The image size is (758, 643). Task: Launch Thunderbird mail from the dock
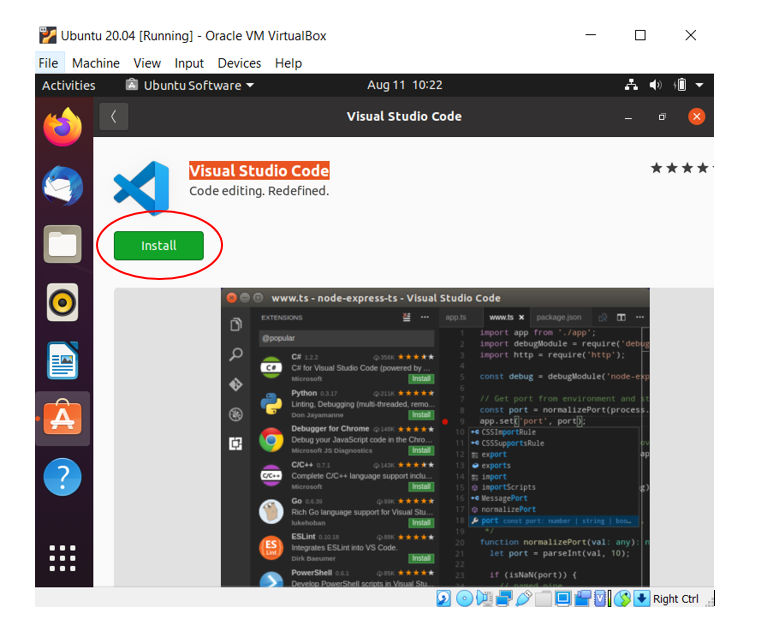[63, 186]
